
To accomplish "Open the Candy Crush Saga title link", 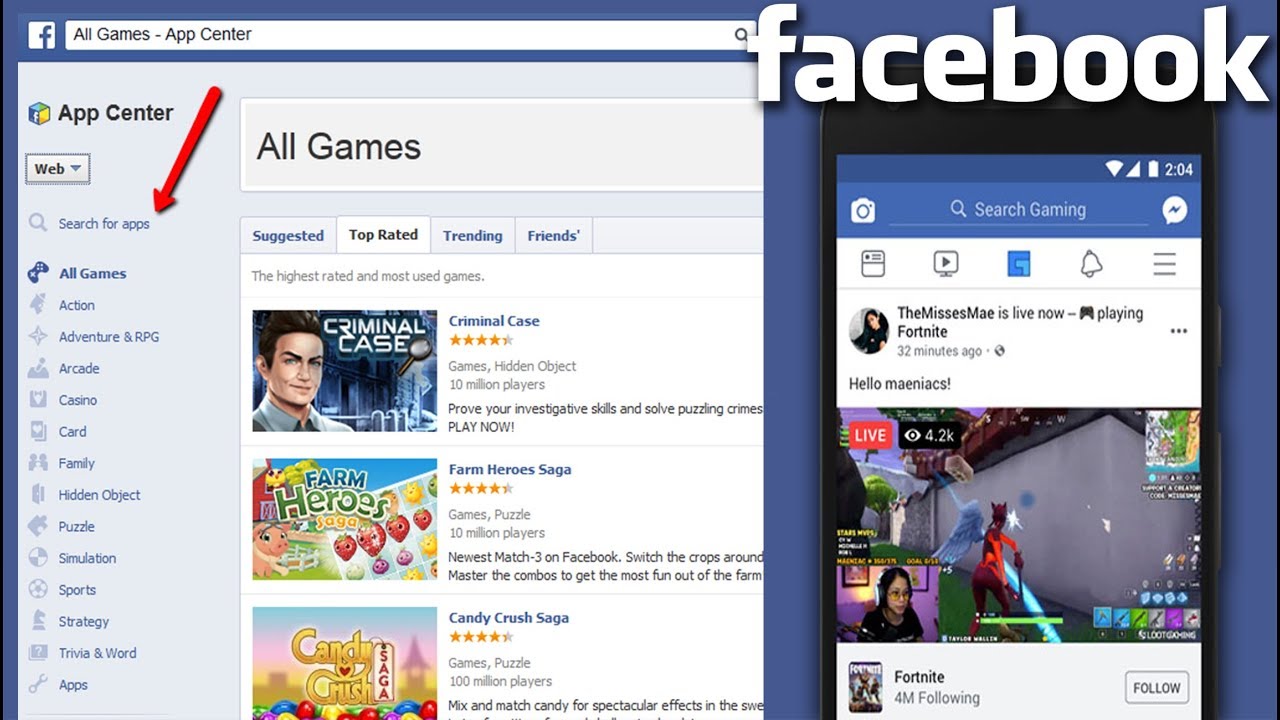I will (509, 618).
